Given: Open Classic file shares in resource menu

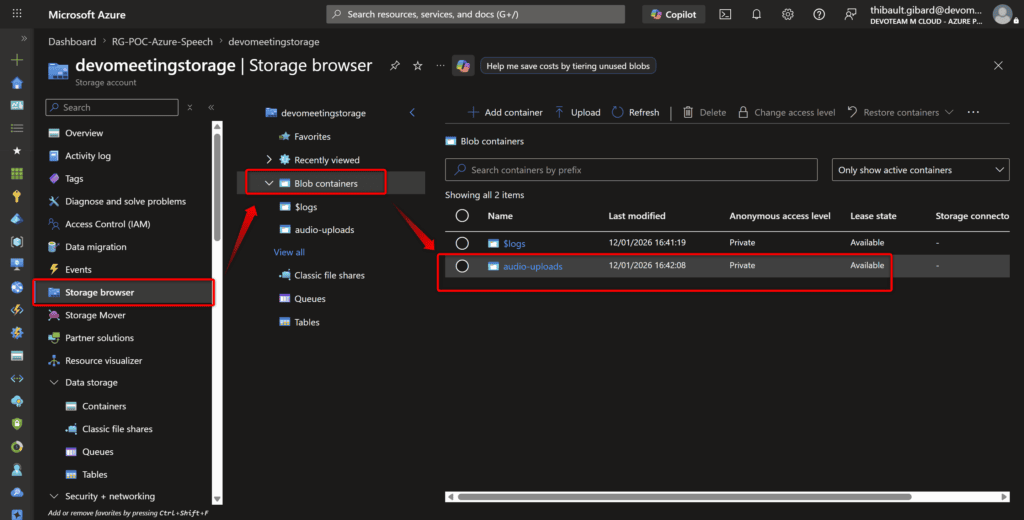Looking at the screenshot, I should click(117, 429).
